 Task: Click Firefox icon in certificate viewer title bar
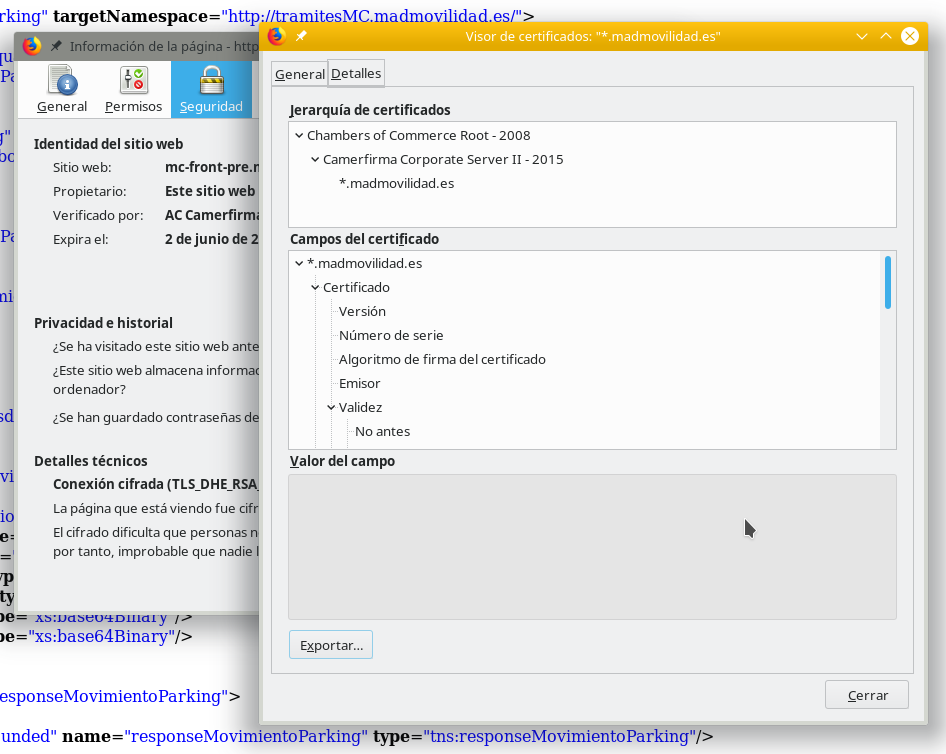pos(277,36)
